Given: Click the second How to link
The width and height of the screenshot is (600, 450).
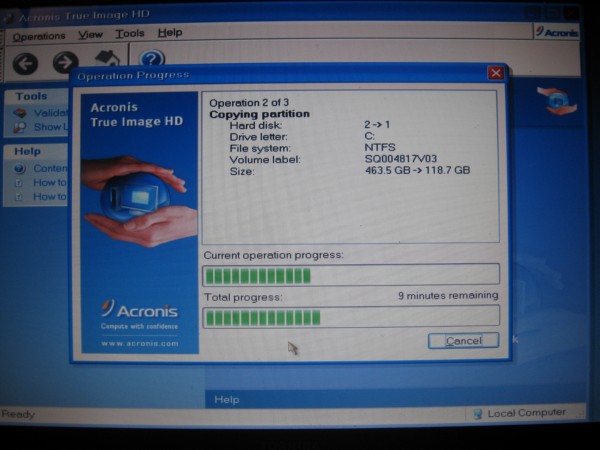Looking at the screenshot, I should point(50,197).
